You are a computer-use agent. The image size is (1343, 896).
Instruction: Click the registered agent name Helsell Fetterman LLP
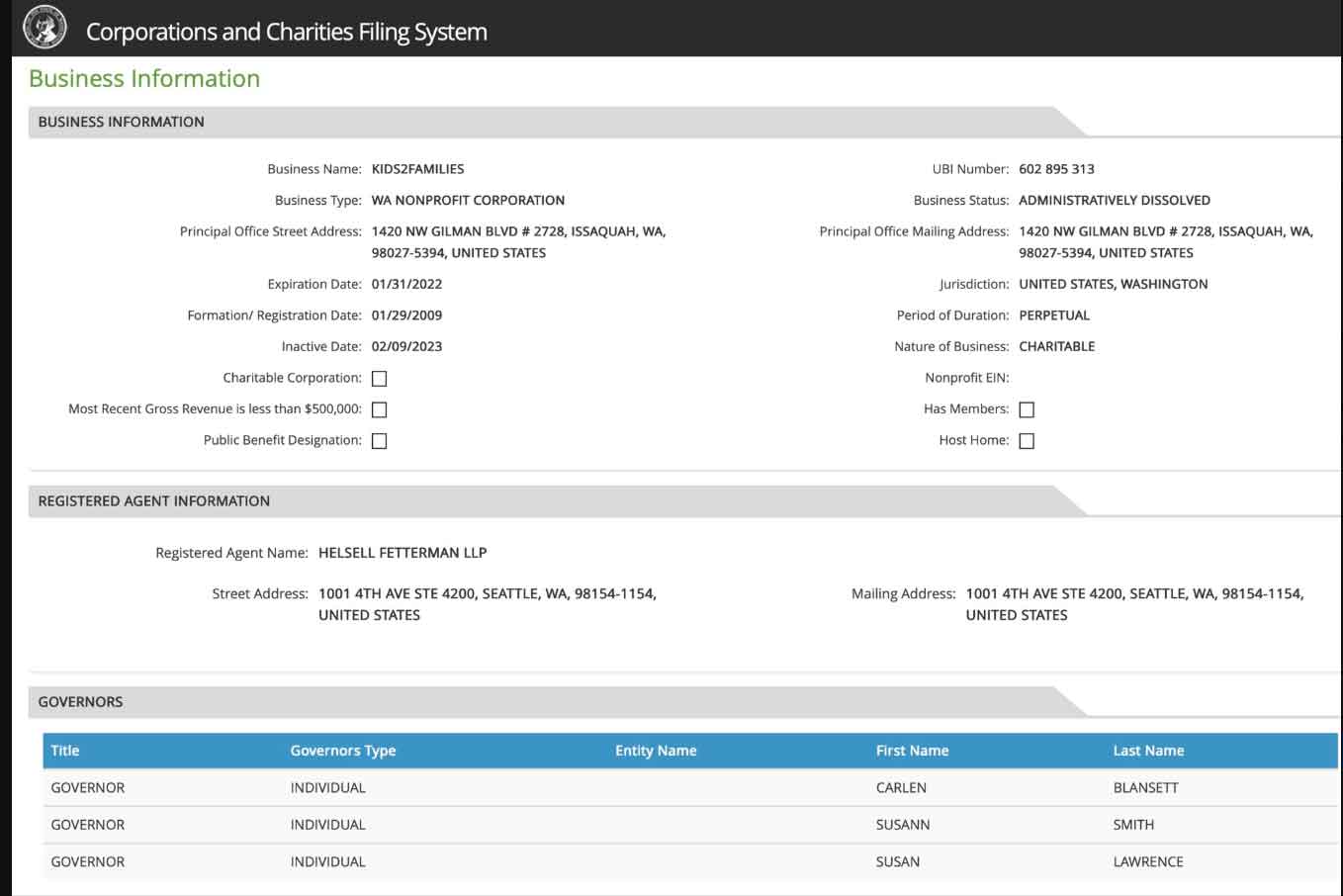403,553
